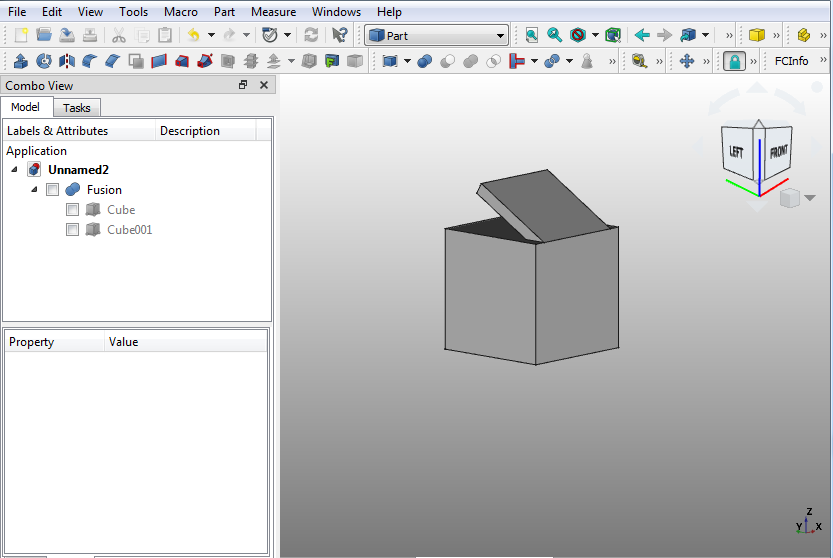Click the teal padlock toolbar icon
Viewport: 833px width, 558px height.
(735, 61)
